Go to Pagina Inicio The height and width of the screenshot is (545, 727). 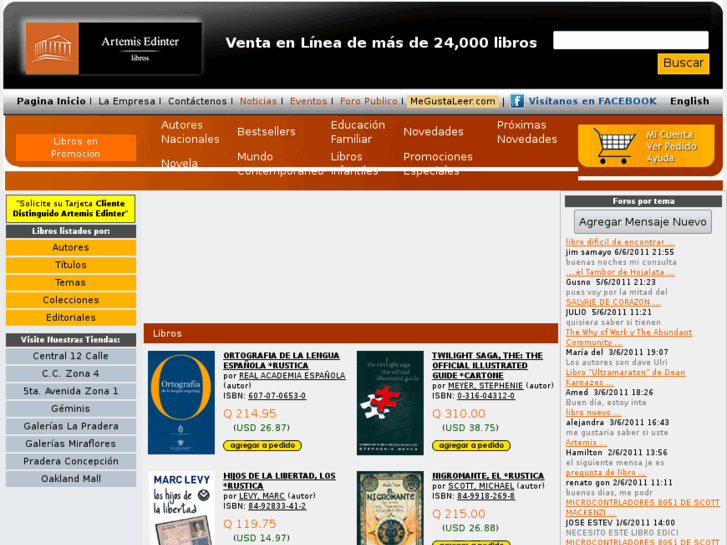(x=51, y=101)
